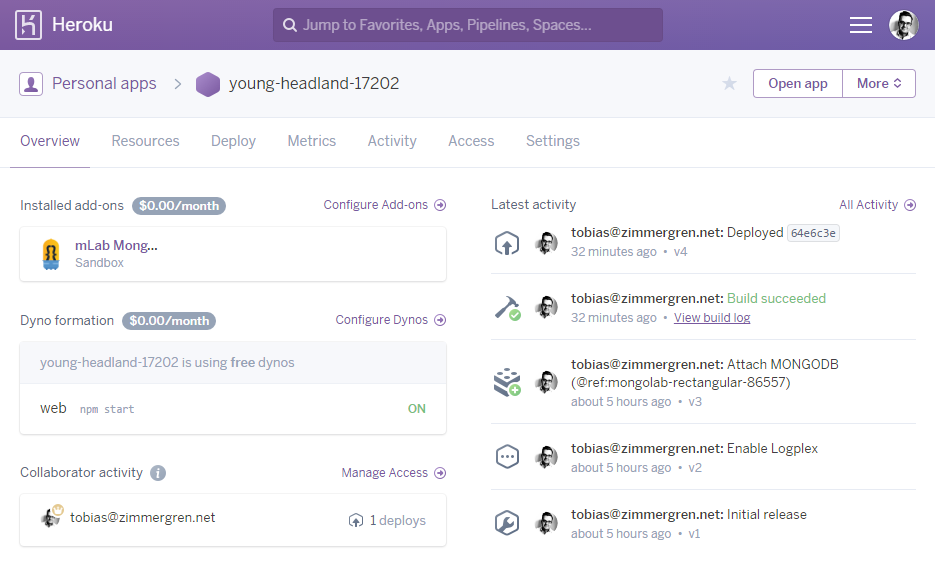935x573 pixels.
Task: Click Build succeeded status text
Action: [776, 299]
